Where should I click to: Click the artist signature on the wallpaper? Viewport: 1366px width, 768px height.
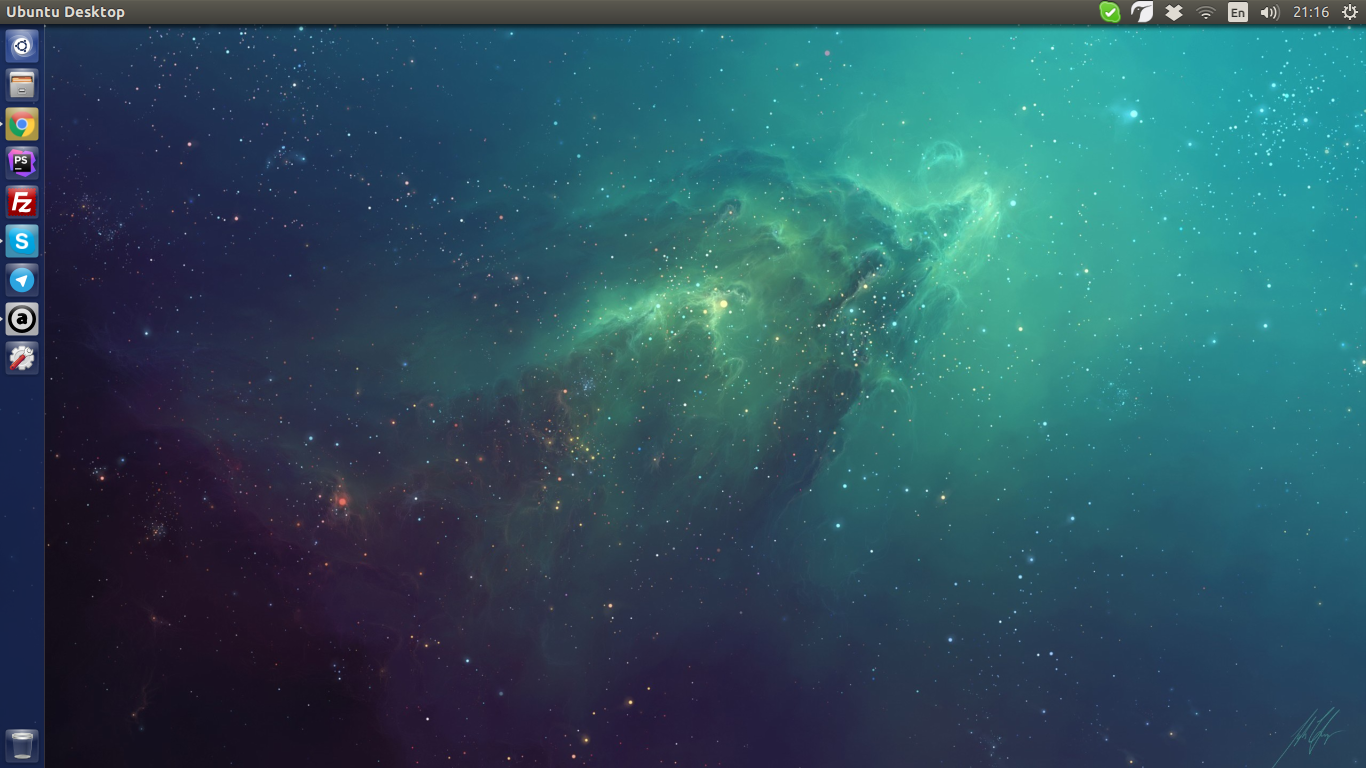pyautogui.click(x=1311, y=737)
